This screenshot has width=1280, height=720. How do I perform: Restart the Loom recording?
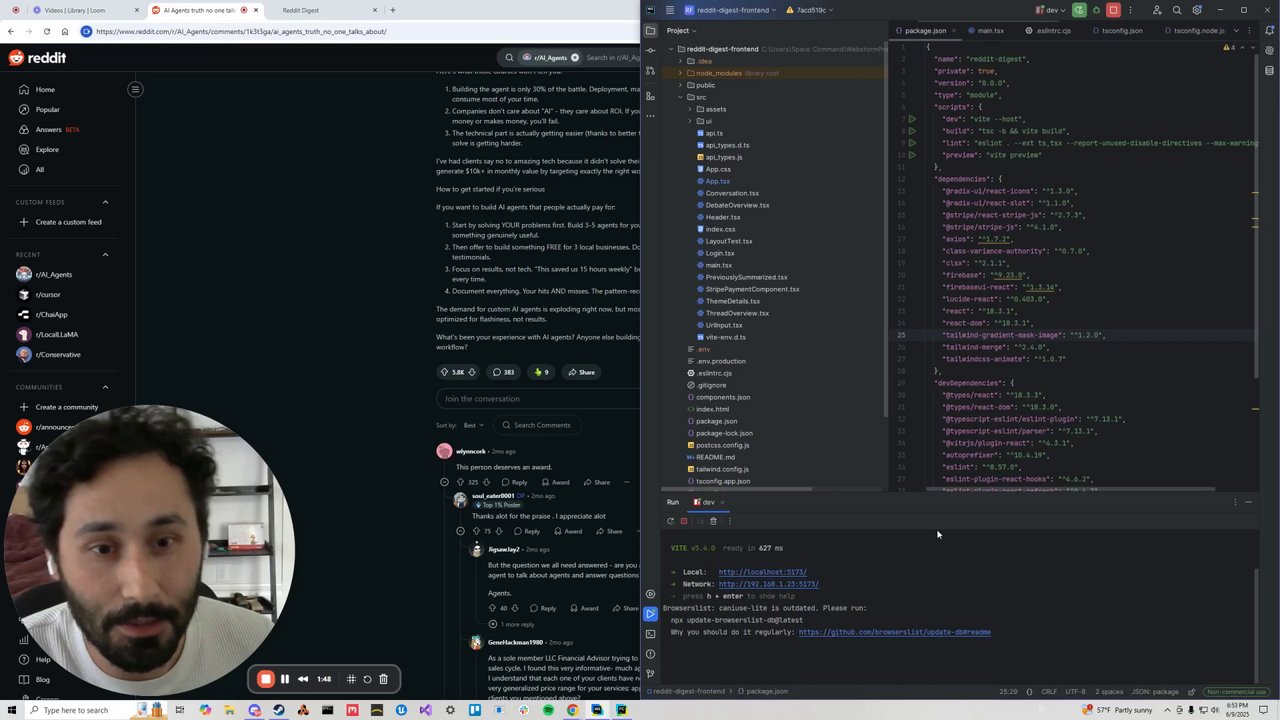click(x=367, y=679)
